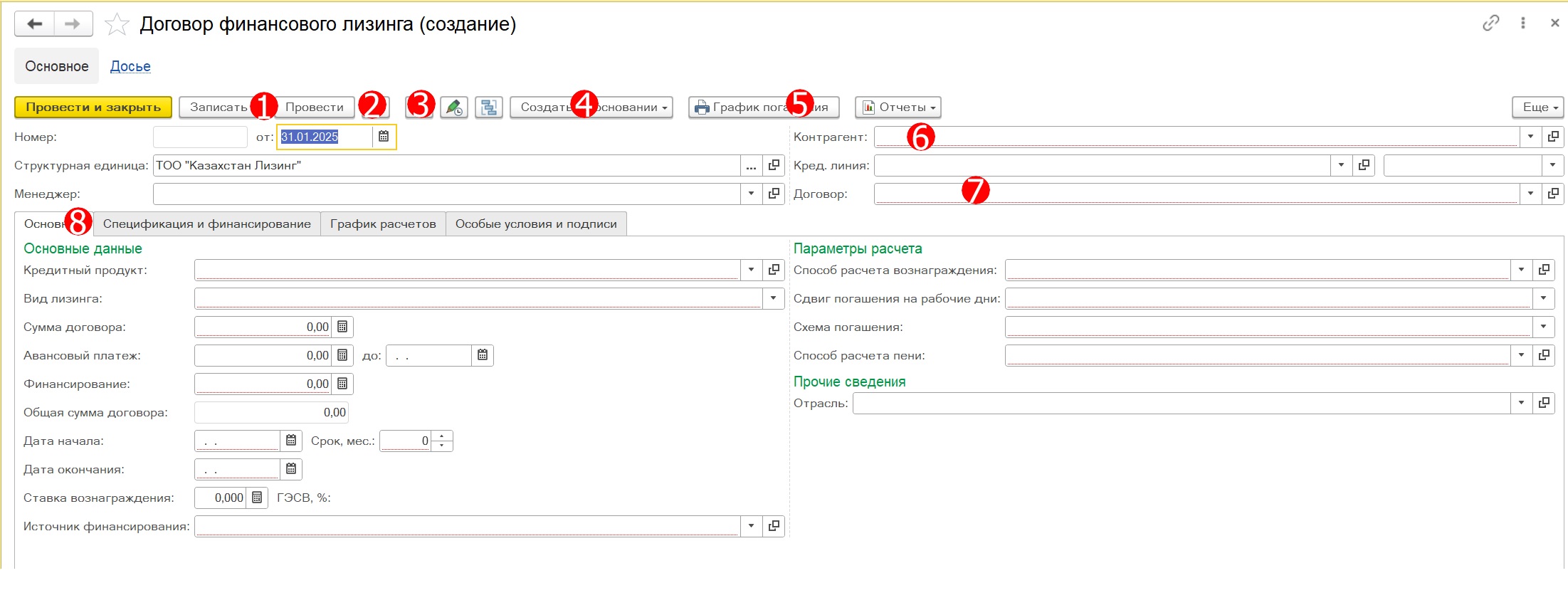The image size is (1568, 615).
Task: Expand the unlabeled dropdown right of Кред. линия
Action: point(1553,166)
